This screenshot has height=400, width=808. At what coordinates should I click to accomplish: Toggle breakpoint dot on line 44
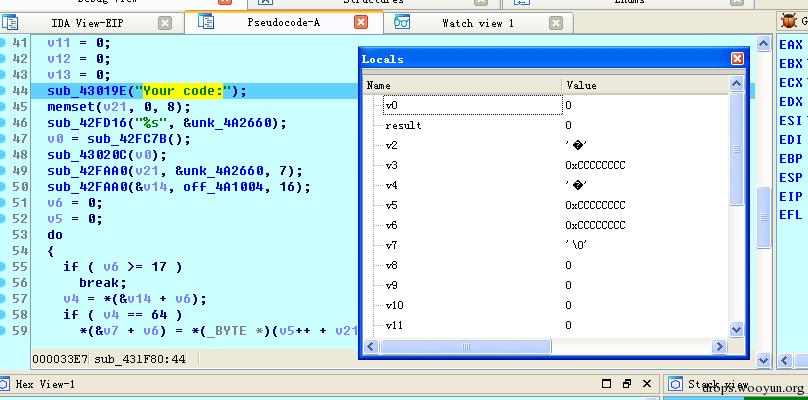click(2, 91)
